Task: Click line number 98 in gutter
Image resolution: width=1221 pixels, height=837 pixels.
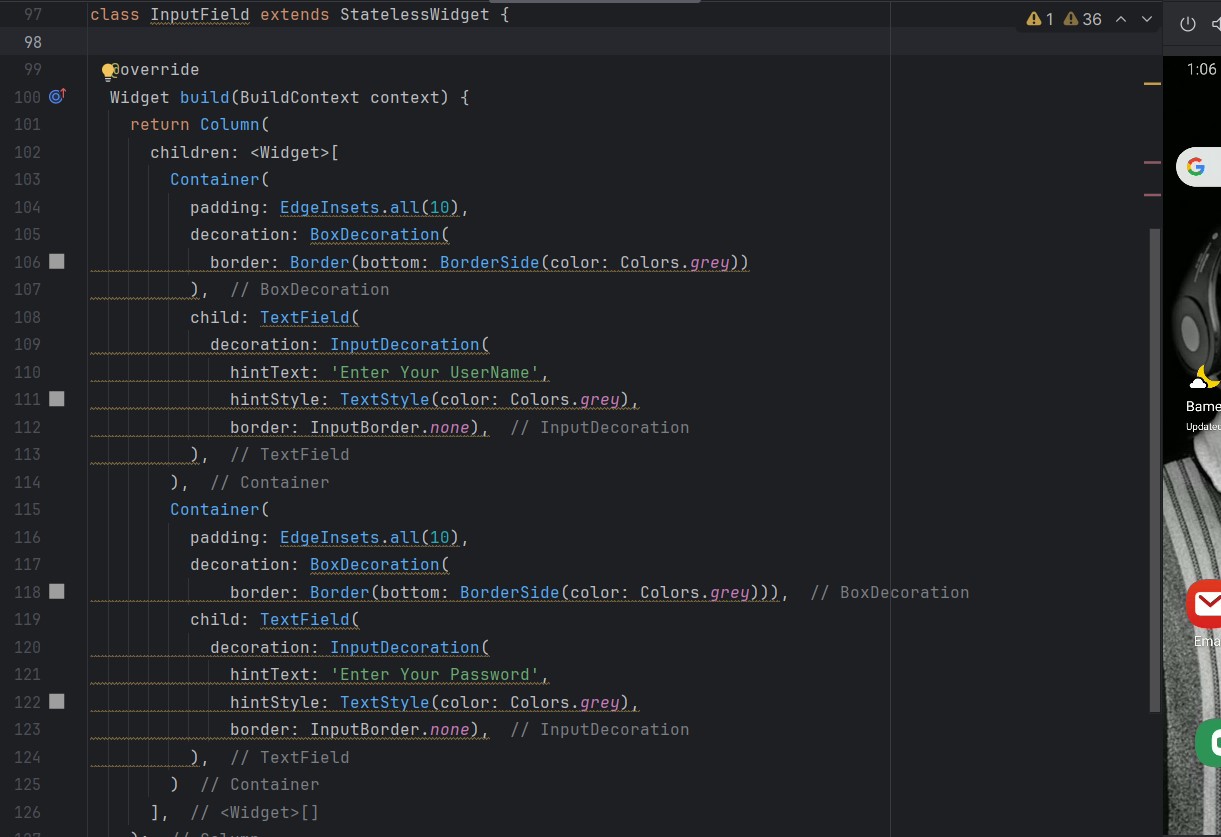Action: [x=32, y=42]
